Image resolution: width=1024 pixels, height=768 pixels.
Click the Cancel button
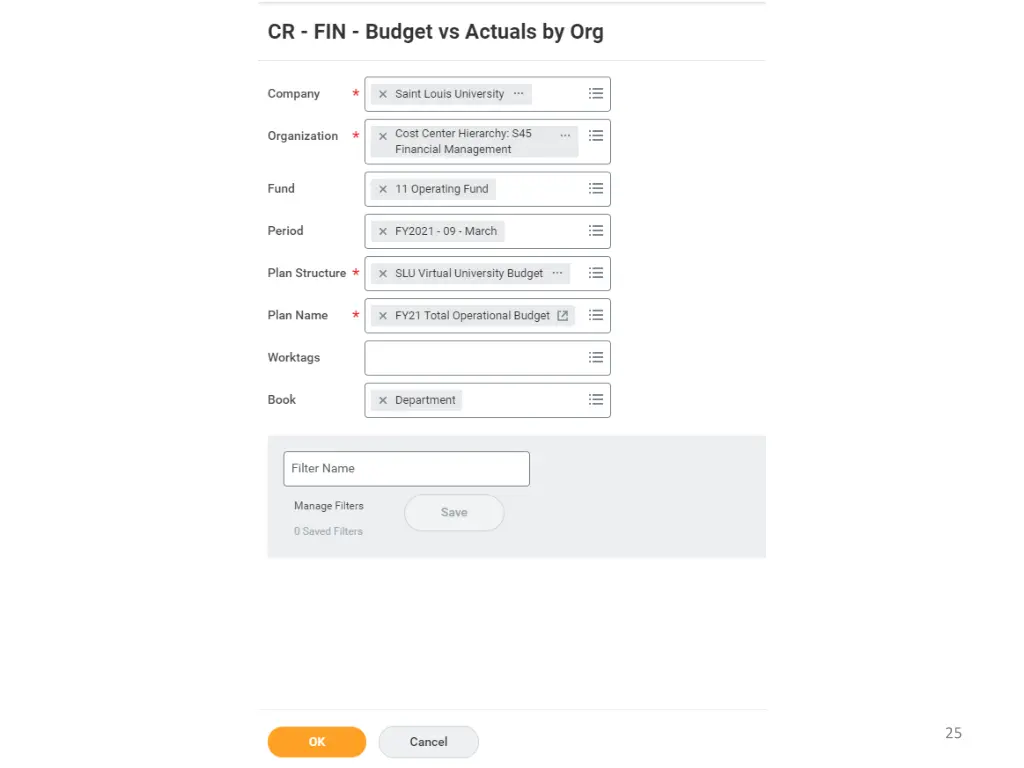coord(428,742)
